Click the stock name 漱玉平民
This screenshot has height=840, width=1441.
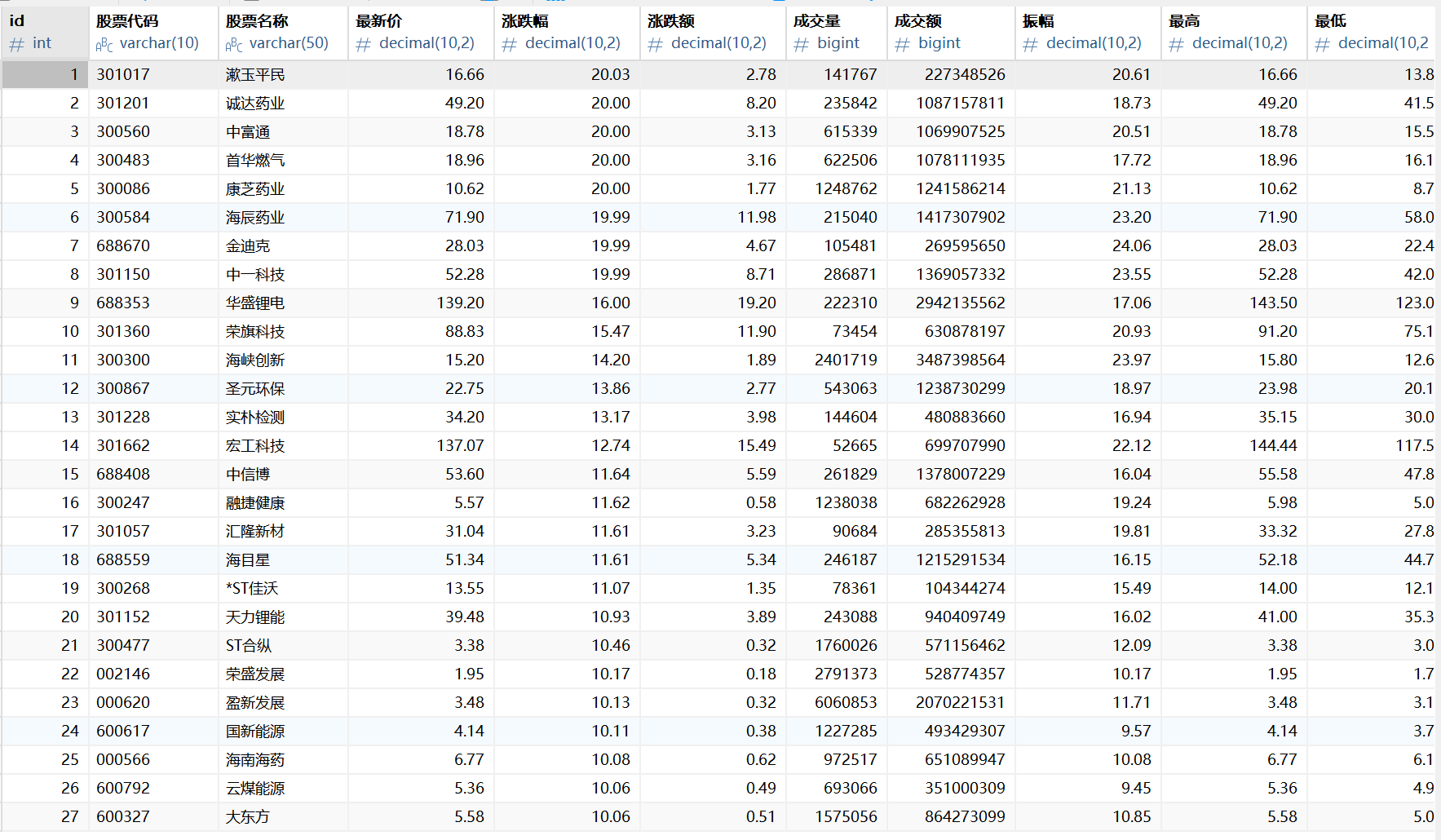(x=255, y=75)
